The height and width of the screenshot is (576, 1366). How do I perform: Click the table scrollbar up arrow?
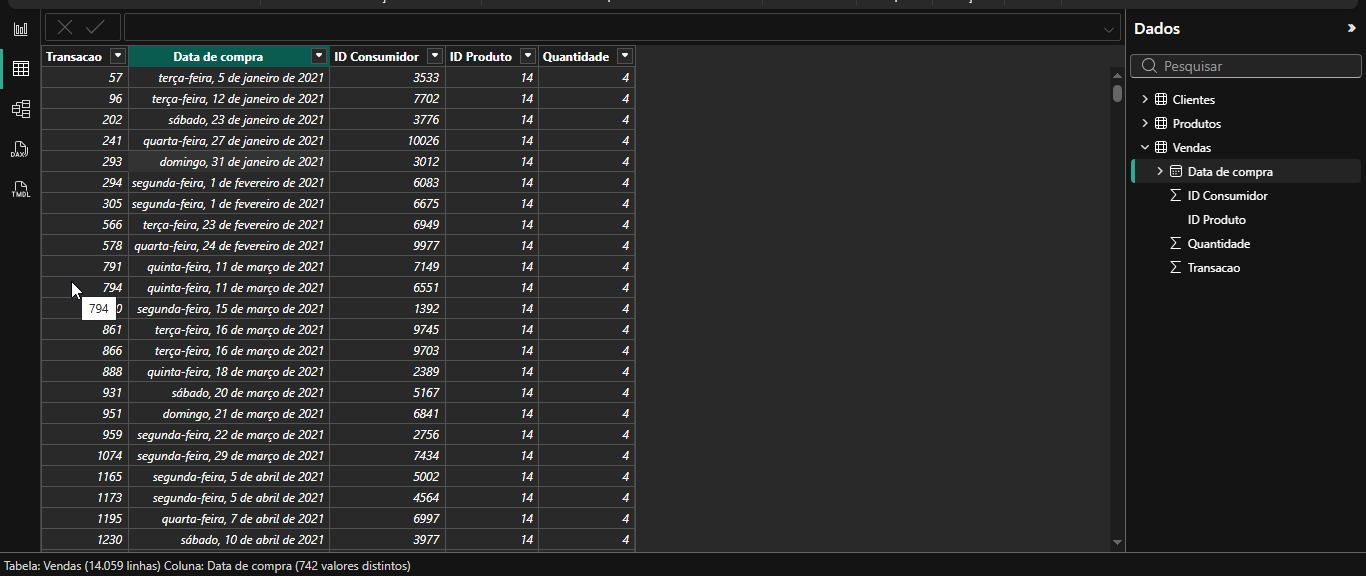[1117, 74]
